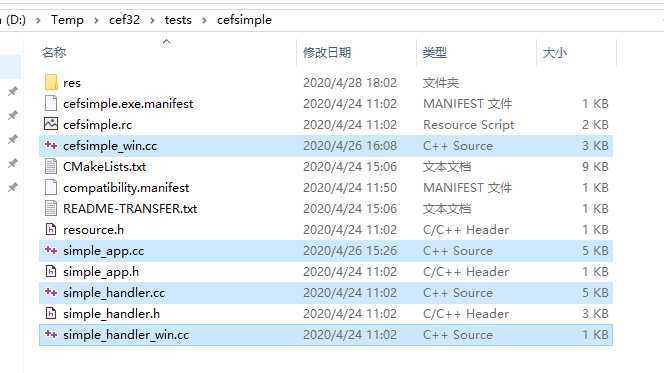Viewport: 664px width, 373px height.
Task: Click the README-TRANSFER.txt document icon
Action: click(x=51, y=208)
